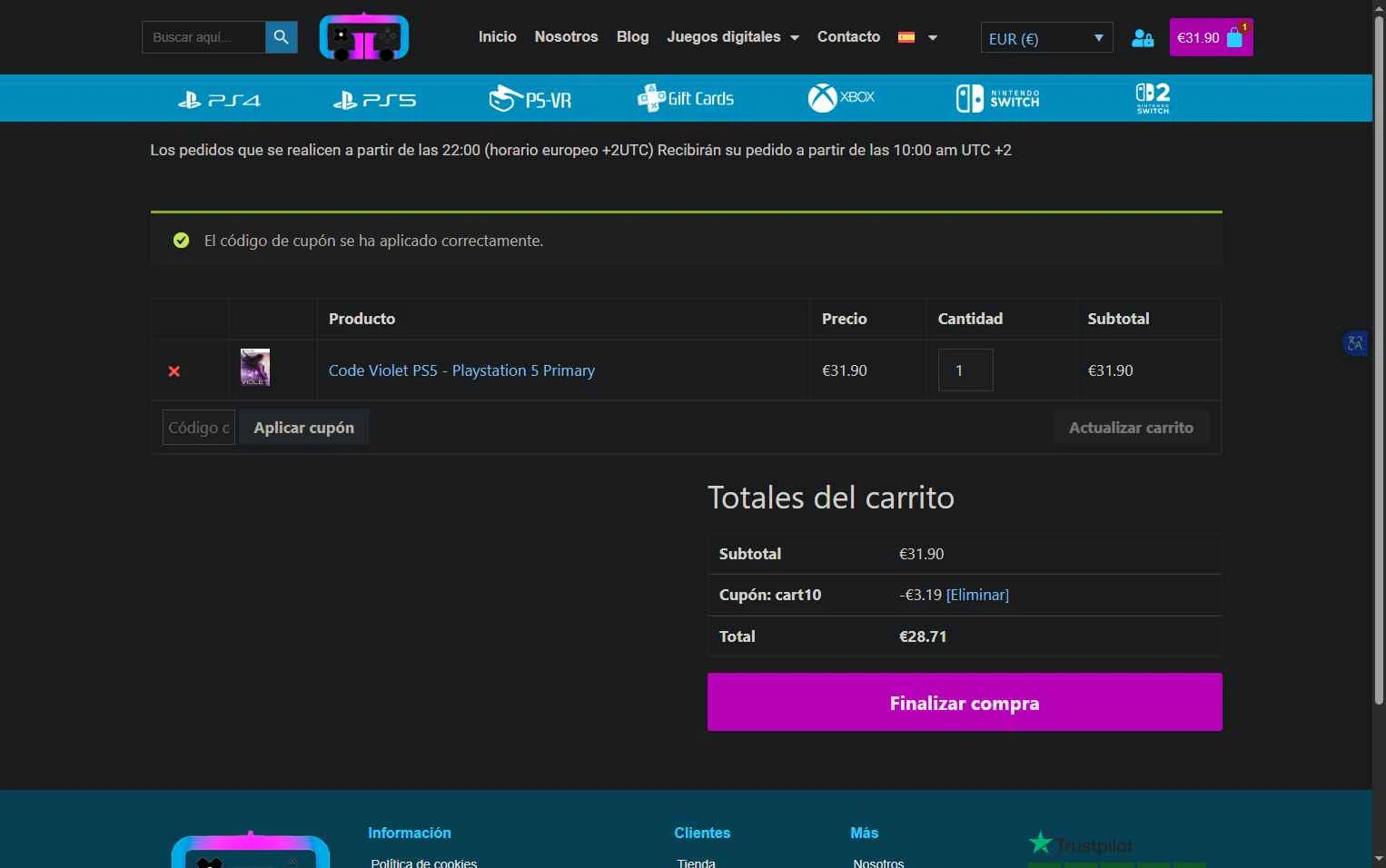Click the Trustpilot logo

1081,844
